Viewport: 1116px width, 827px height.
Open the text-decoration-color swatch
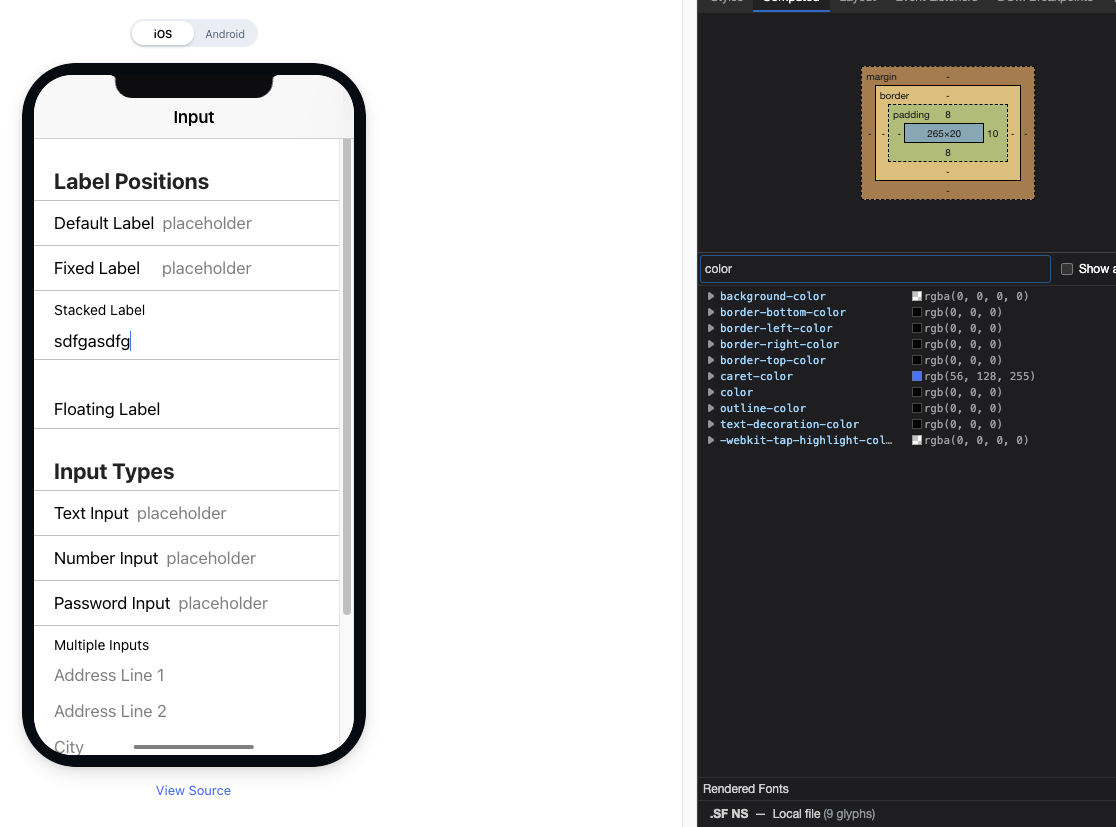point(917,424)
